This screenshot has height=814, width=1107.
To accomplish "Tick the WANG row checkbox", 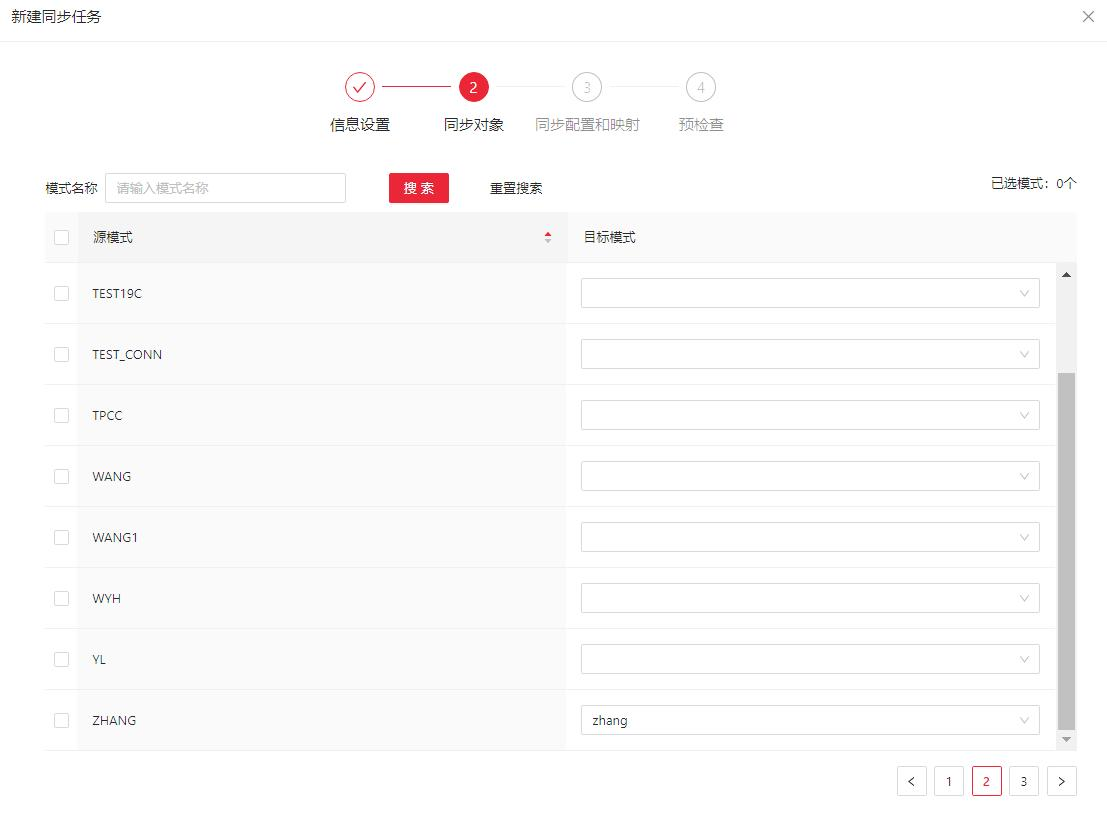I will point(61,477).
